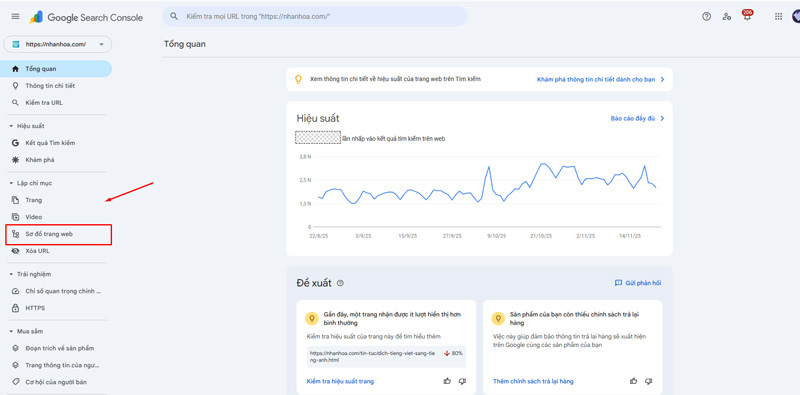The image size is (800, 395).
Task: Click the 80% decrease indicator
Action: coord(454,353)
